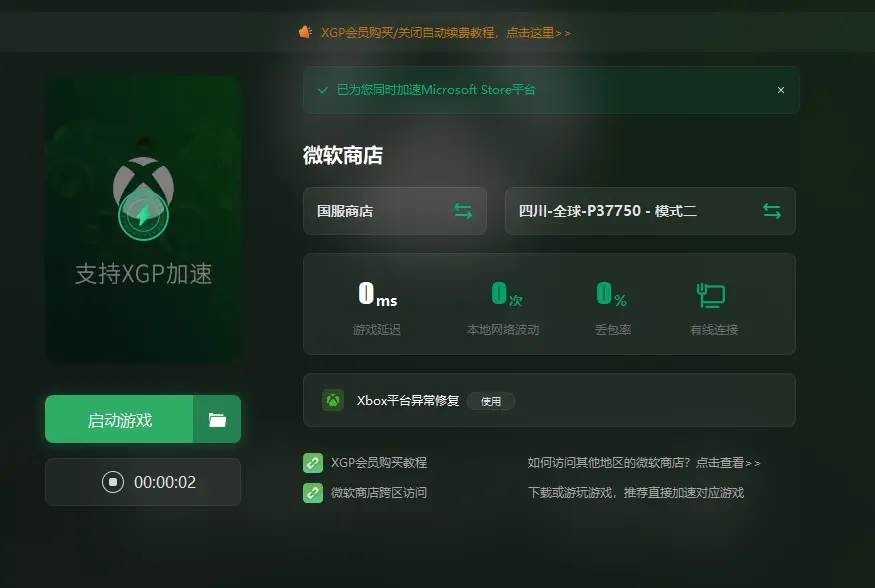Image resolution: width=875 pixels, height=588 pixels.
Task: Click the Xbox lightning logo in left panel
Action: coord(142,198)
